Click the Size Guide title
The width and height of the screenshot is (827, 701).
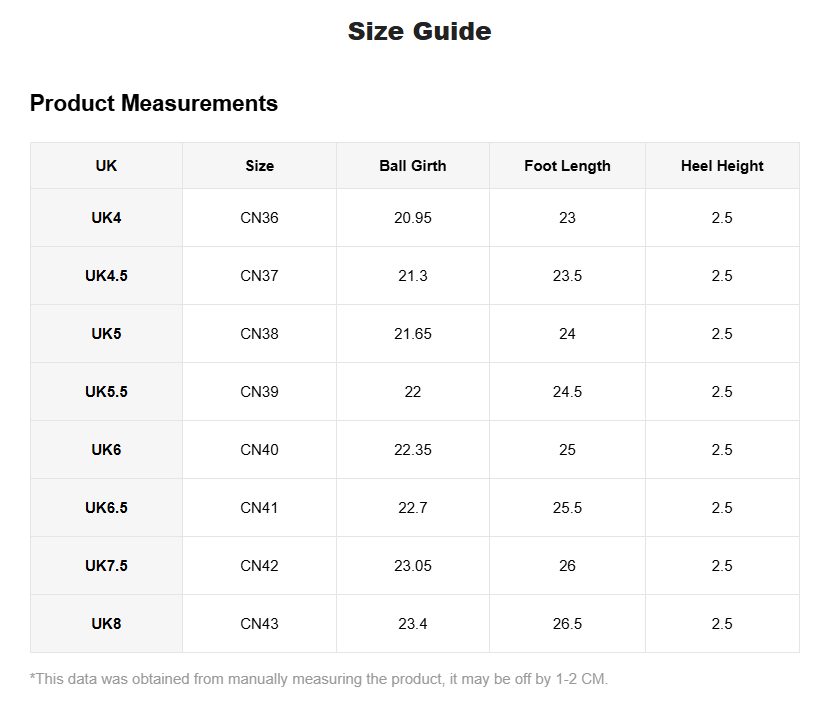pyautogui.click(x=419, y=31)
